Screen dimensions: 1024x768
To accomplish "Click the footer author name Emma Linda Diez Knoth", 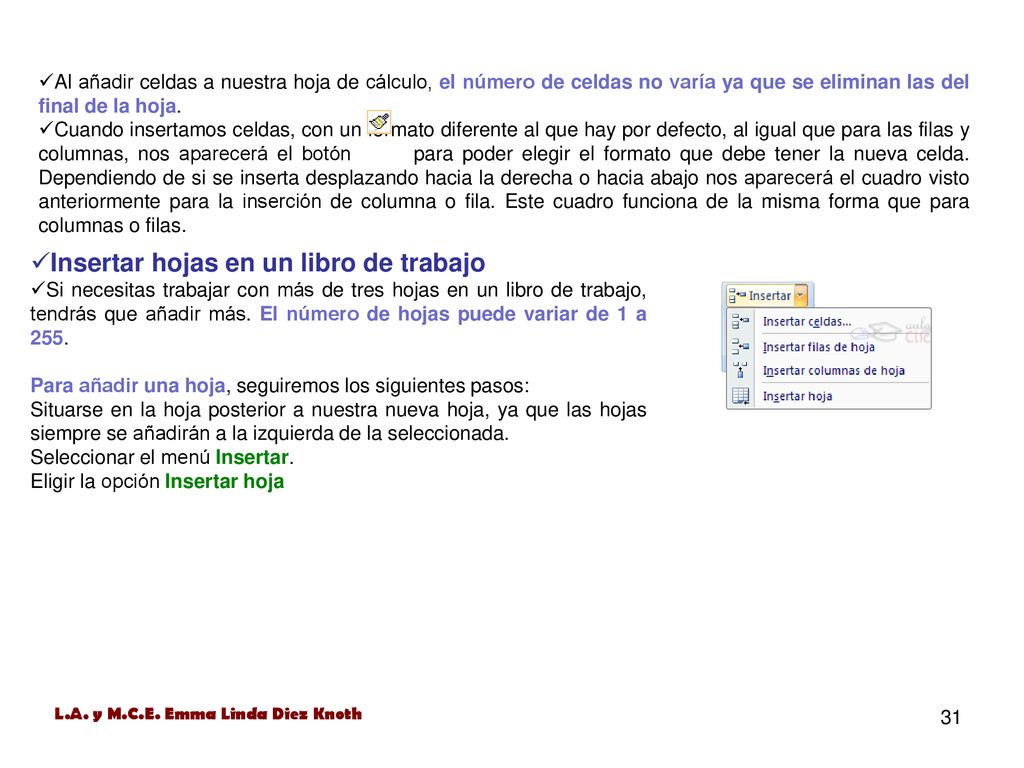I will [x=263, y=714].
